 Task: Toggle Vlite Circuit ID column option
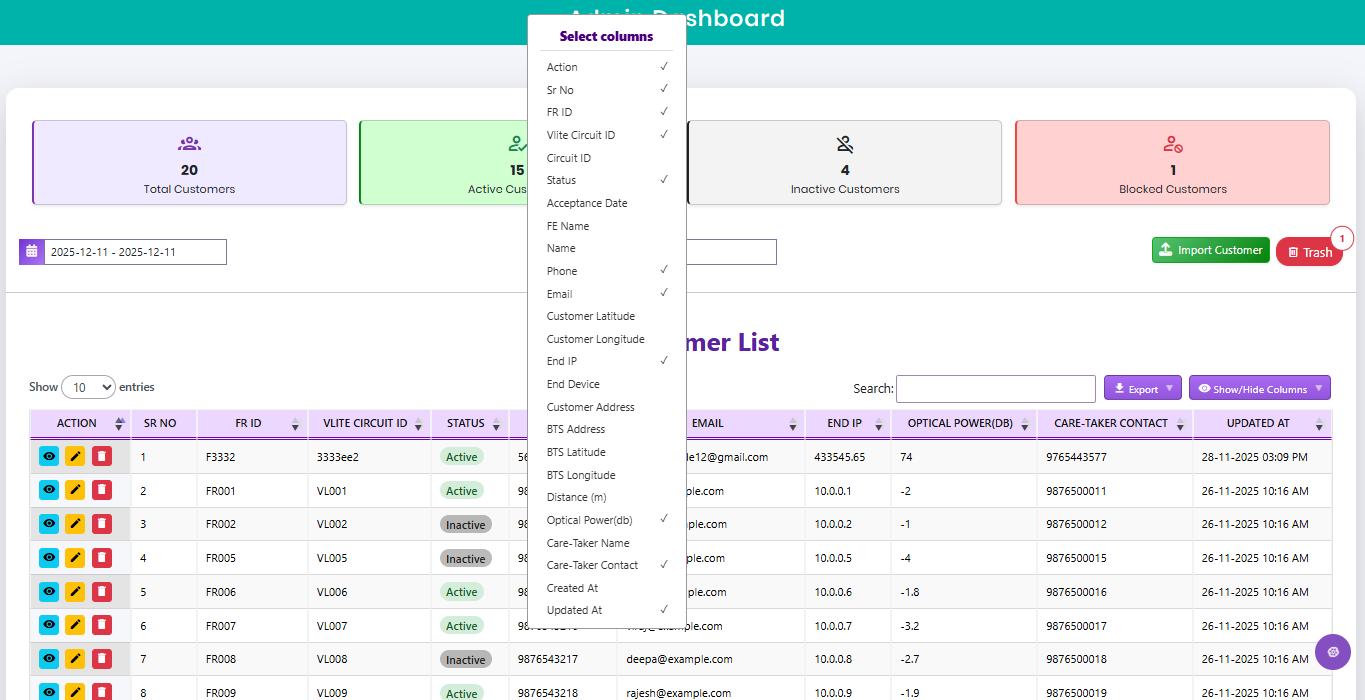click(607, 135)
